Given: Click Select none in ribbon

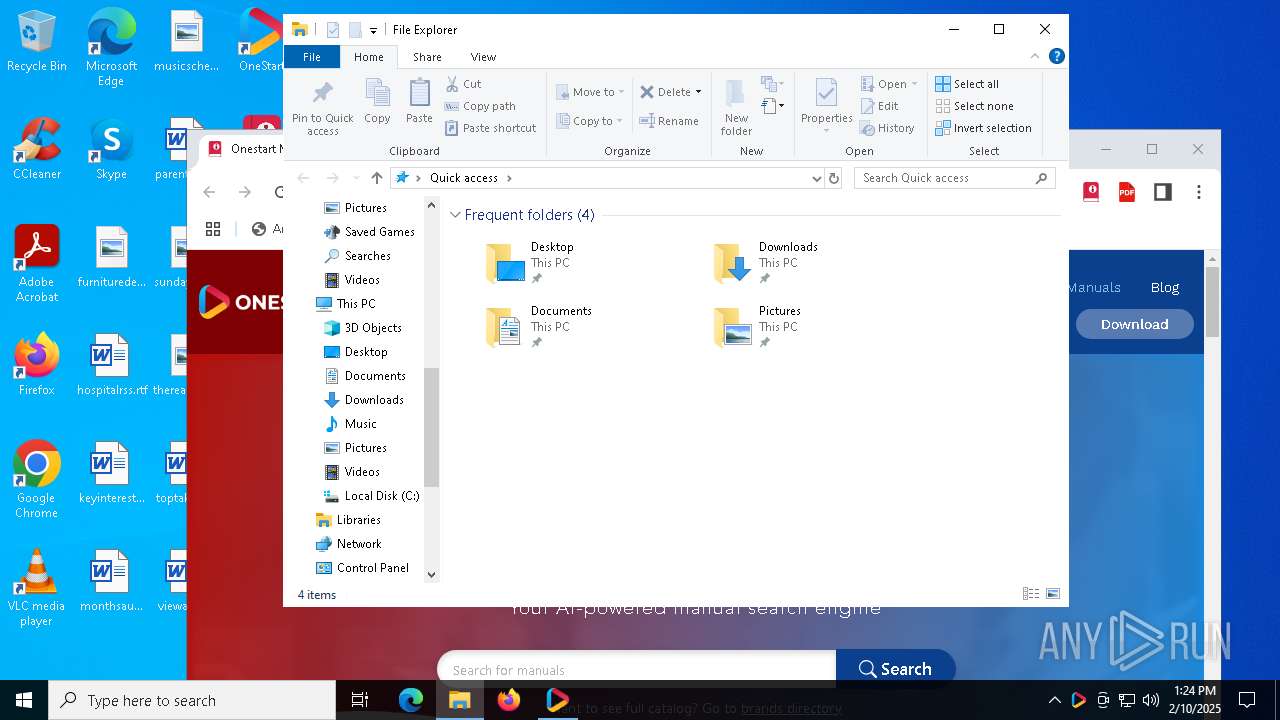Looking at the screenshot, I should click(974, 106).
